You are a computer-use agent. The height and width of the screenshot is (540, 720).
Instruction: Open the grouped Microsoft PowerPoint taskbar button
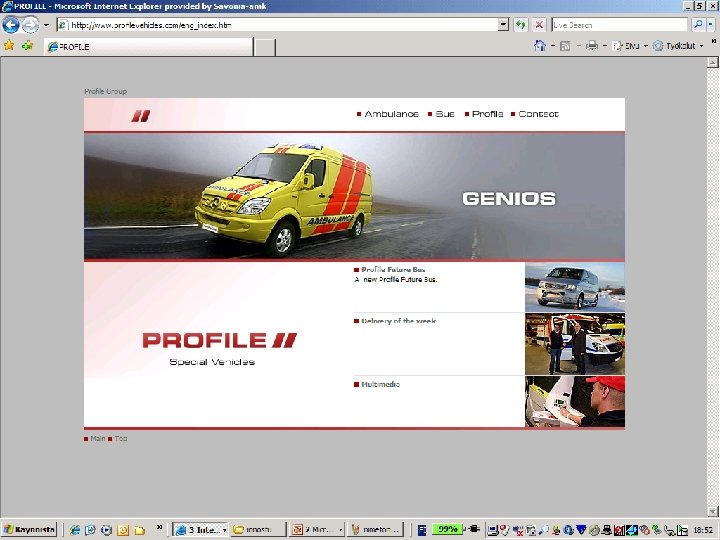tap(316, 529)
